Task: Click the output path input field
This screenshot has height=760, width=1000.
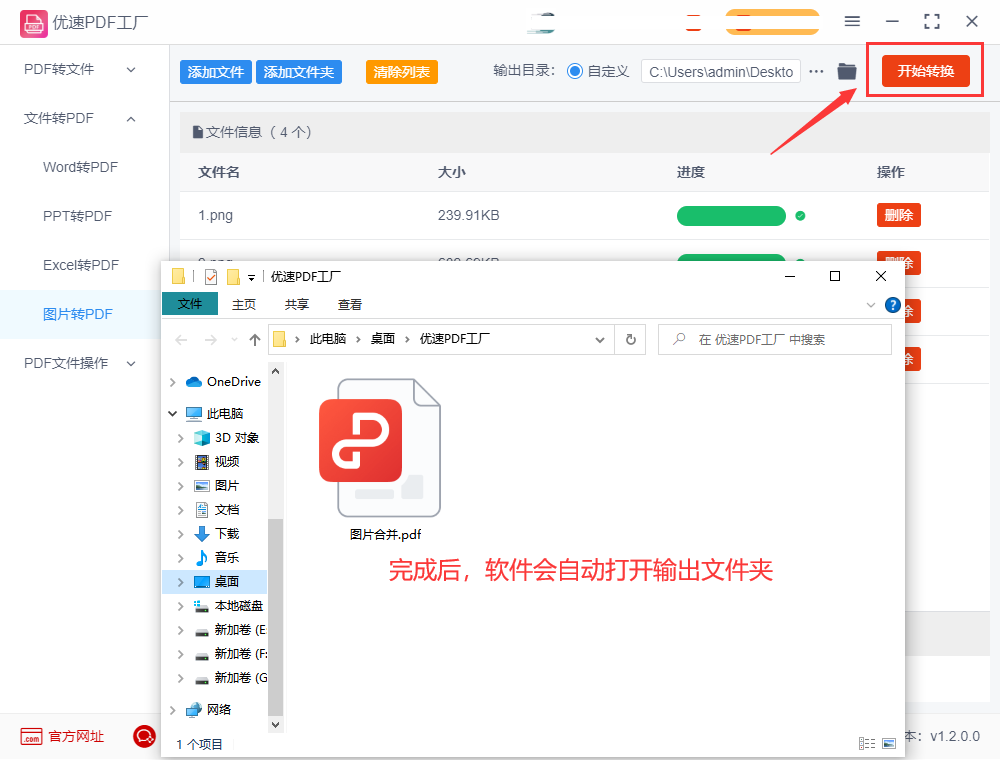Action: pyautogui.click(x=721, y=72)
